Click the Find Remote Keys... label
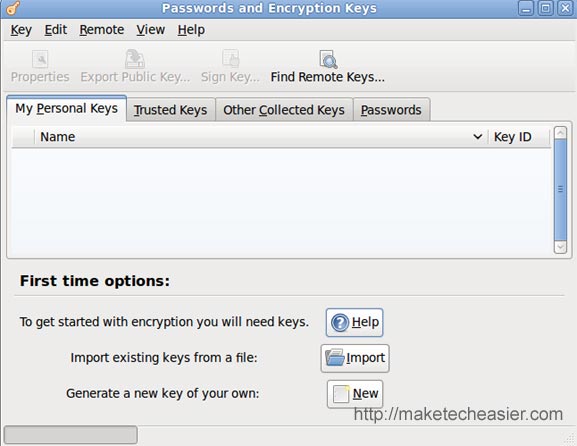The height and width of the screenshot is (446, 577). click(328, 77)
